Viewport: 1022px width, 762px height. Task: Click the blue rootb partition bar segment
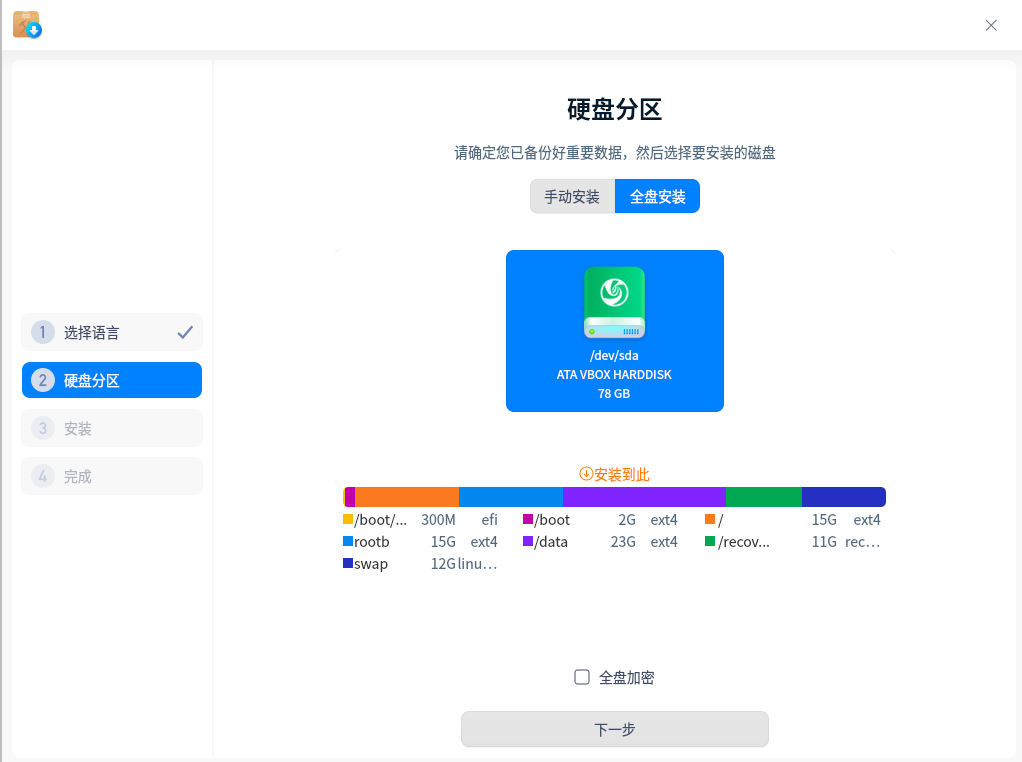pyautogui.click(x=510, y=497)
